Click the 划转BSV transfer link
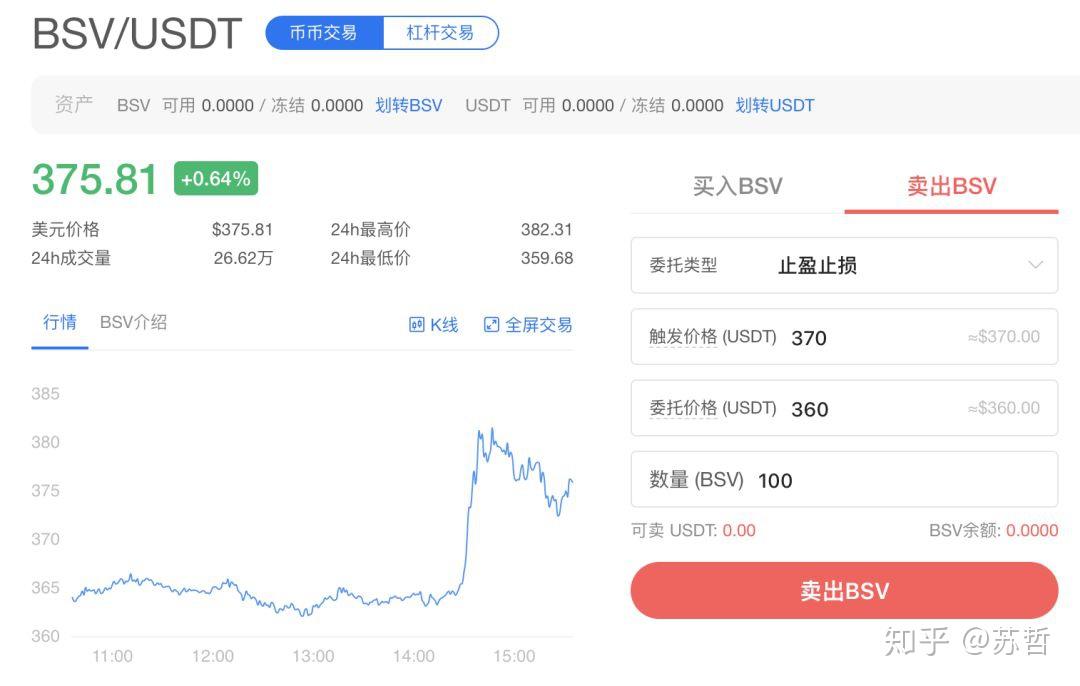 408,105
